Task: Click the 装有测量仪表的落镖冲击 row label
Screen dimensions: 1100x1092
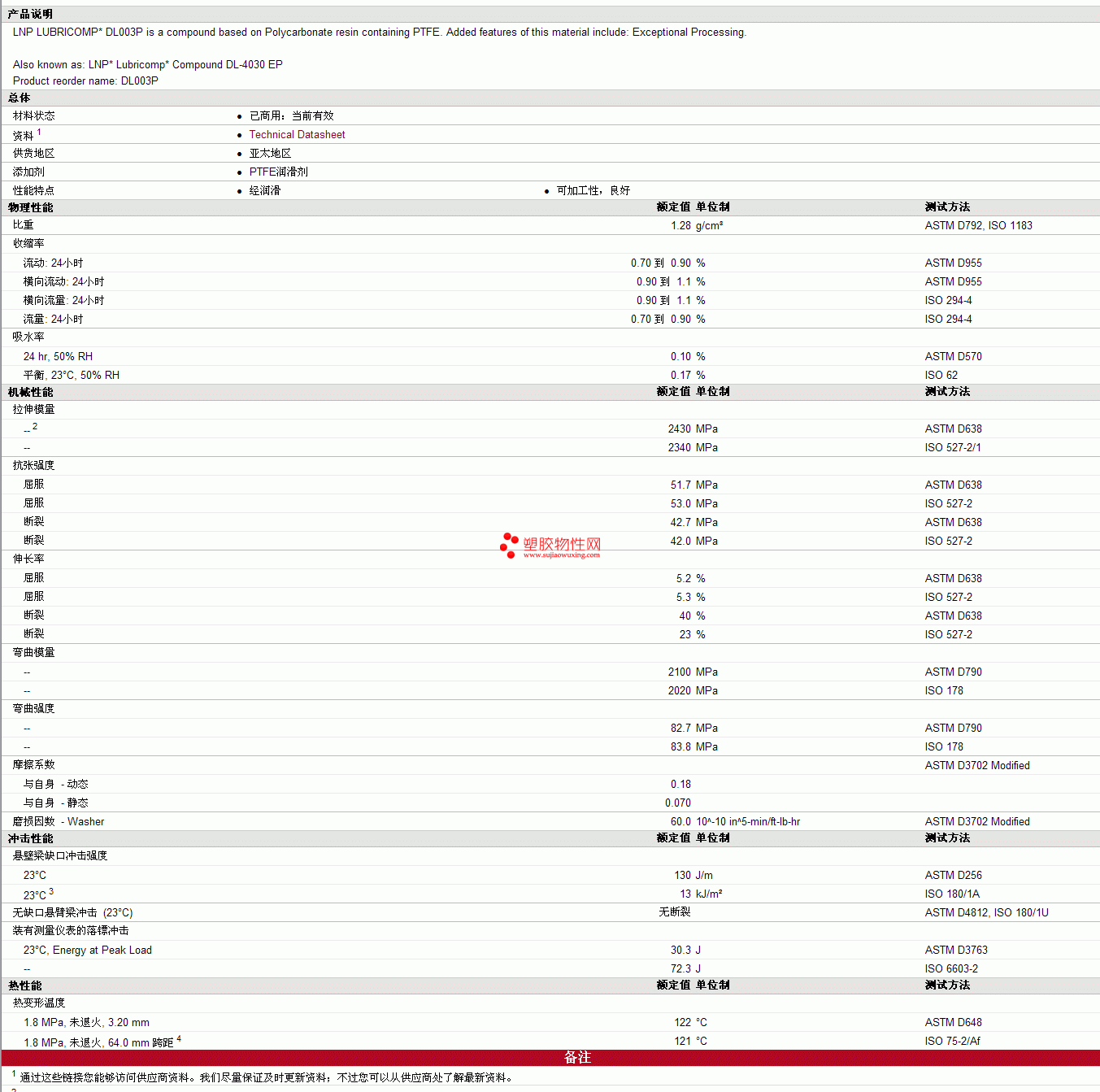Action: click(x=71, y=931)
